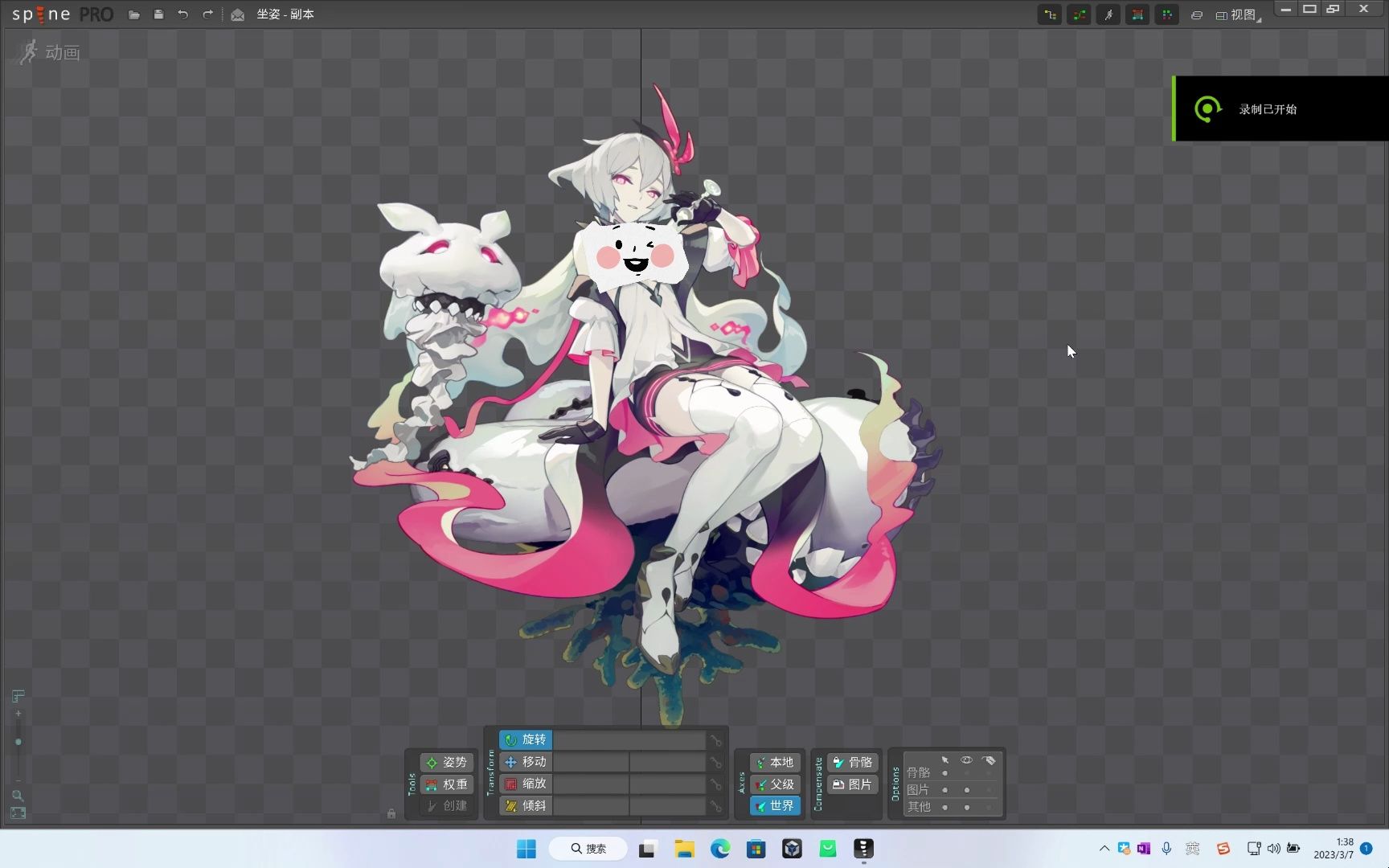The width and height of the screenshot is (1389, 868).
Task: Open the 视图 views dropdown menu
Action: tap(1238, 15)
